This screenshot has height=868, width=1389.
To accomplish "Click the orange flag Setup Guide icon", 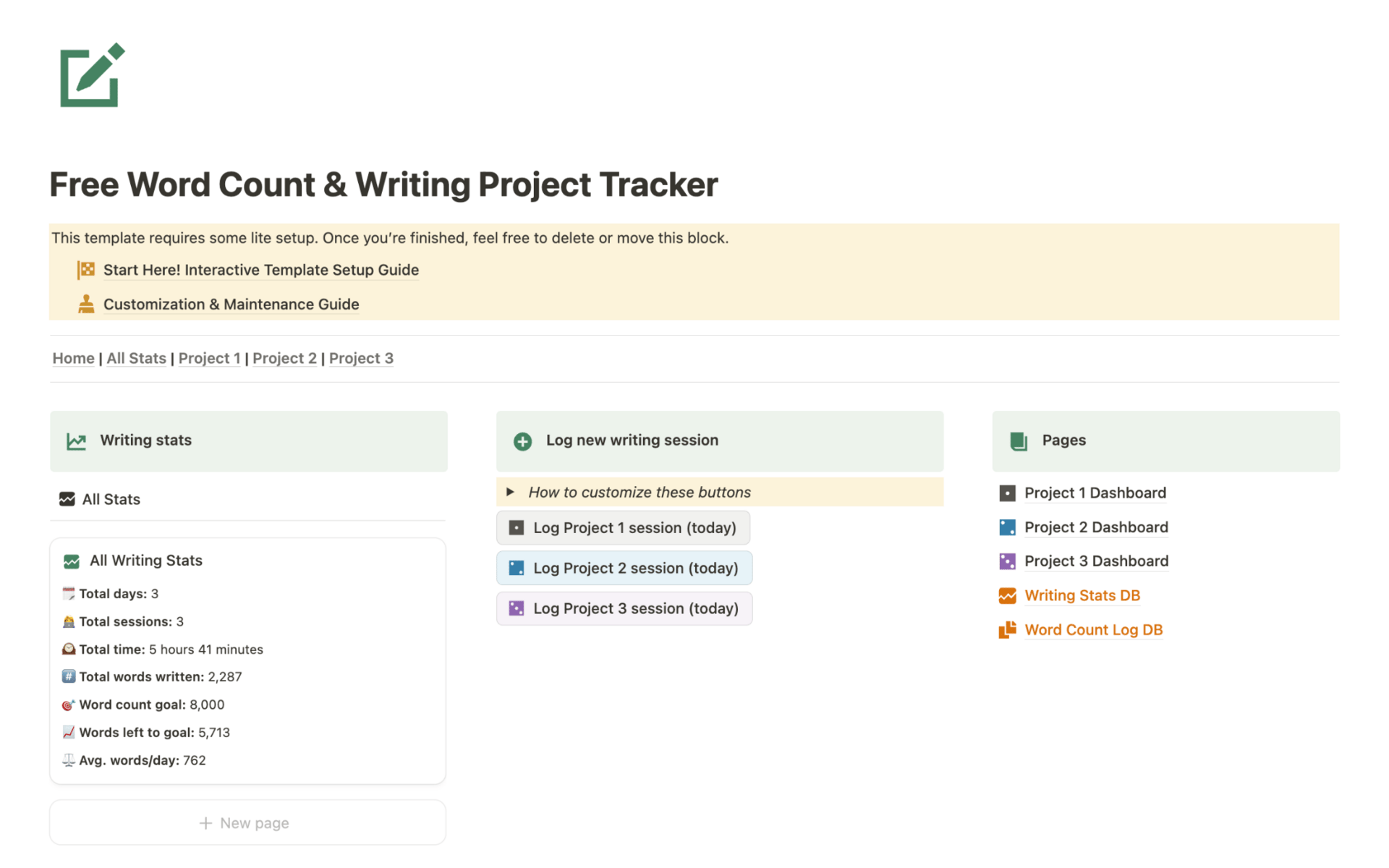I will click(x=86, y=270).
